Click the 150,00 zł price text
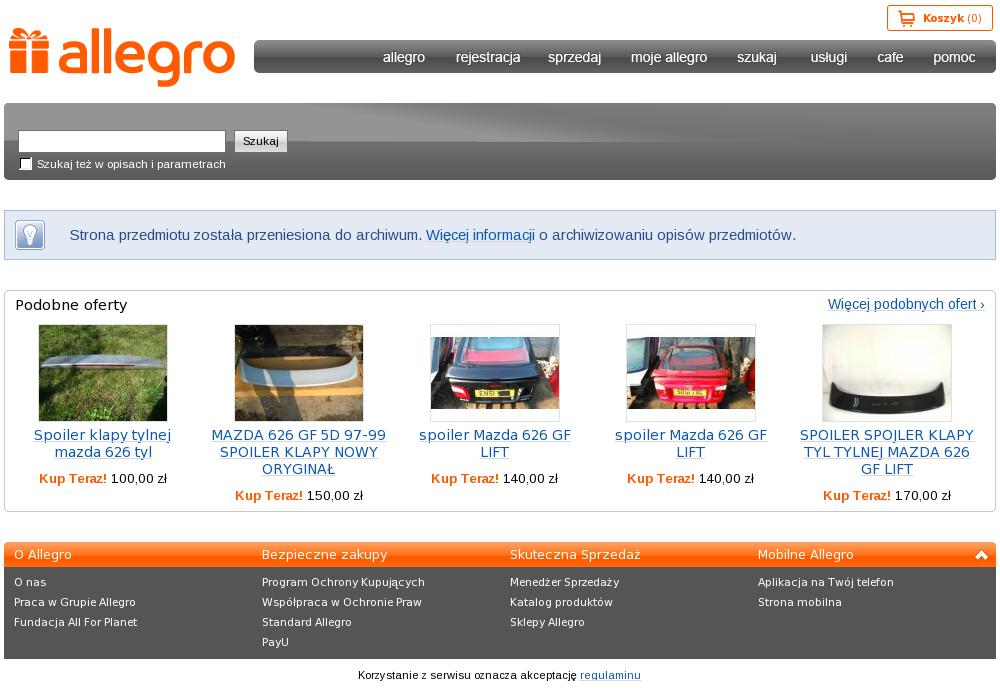 [x=335, y=495]
